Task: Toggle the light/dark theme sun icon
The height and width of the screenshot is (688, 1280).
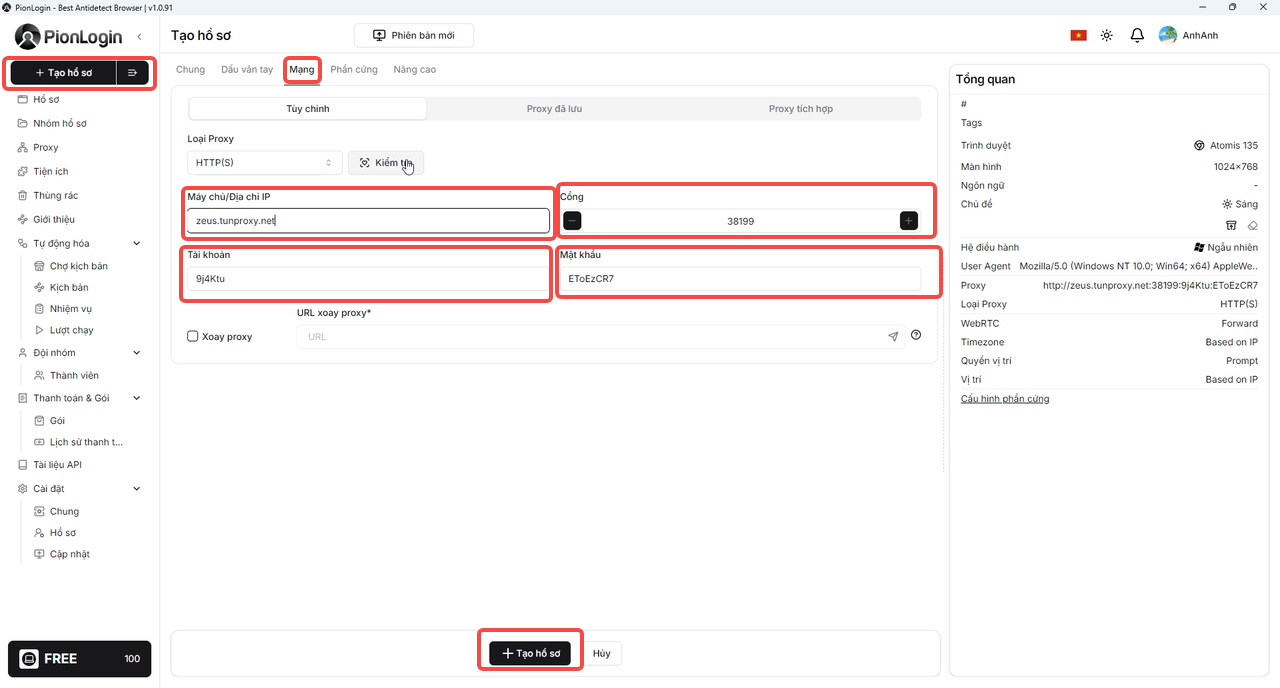Action: pyautogui.click(x=1107, y=35)
